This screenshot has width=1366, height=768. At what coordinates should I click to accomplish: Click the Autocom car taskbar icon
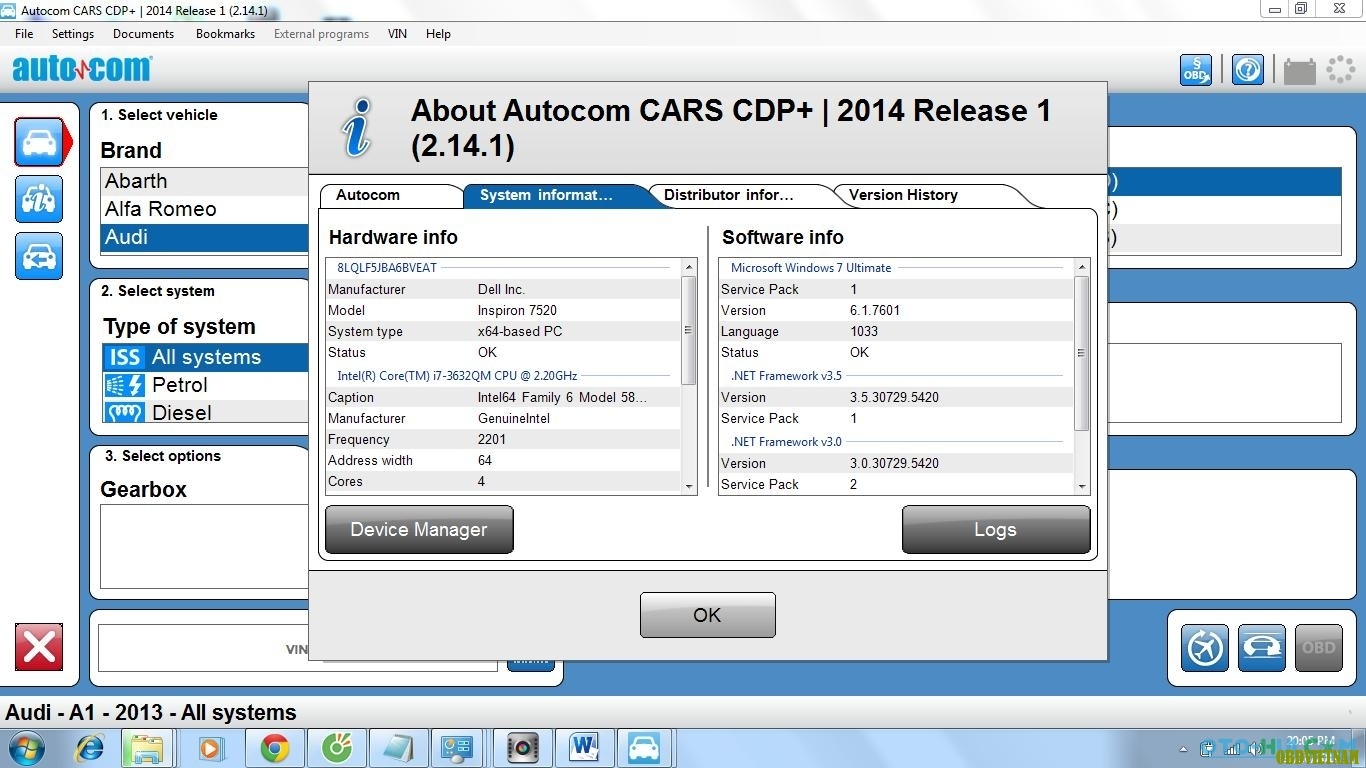pyautogui.click(x=645, y=748)
